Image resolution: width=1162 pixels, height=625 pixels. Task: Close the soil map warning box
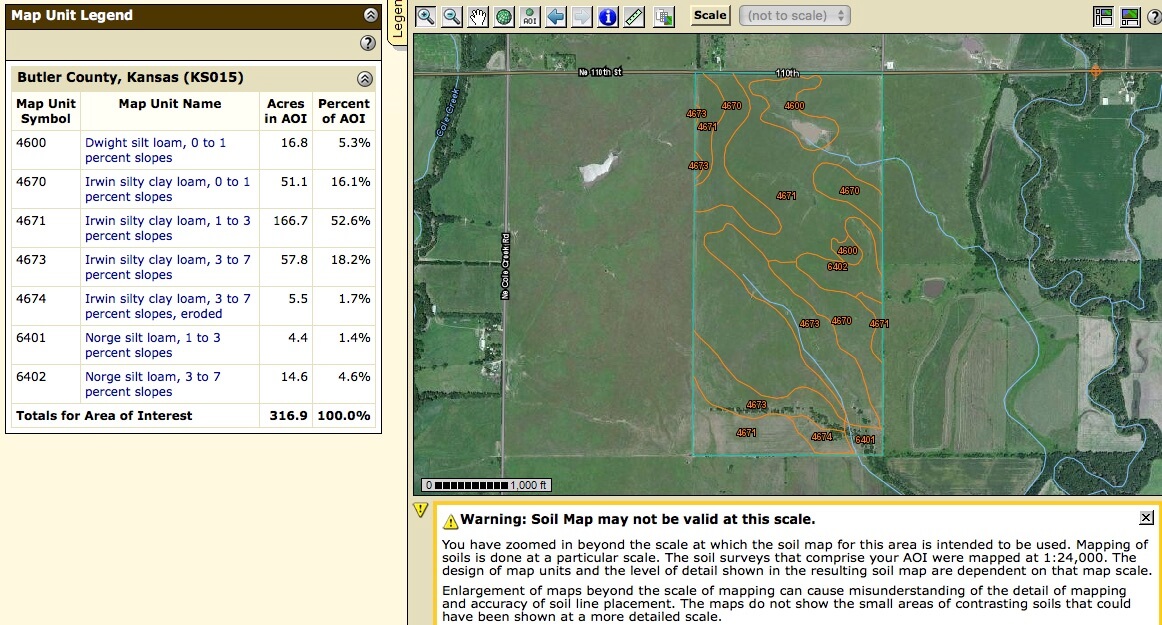pos(1146,518)
